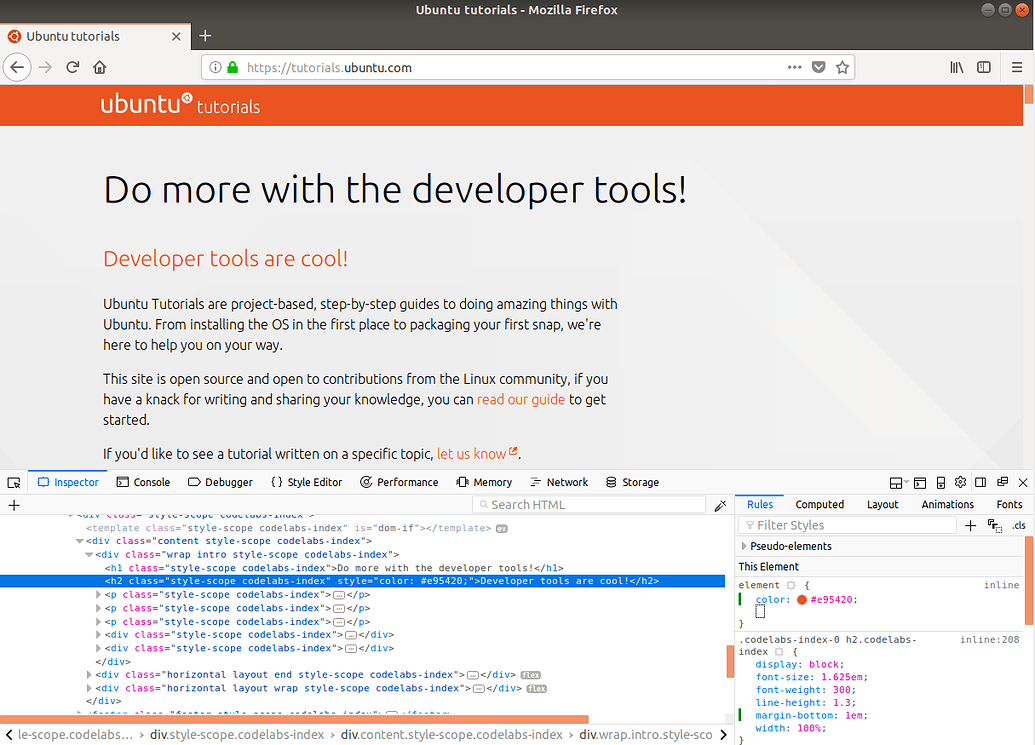
Task: Follow the 'read our guide' link
Action: (520, 399)
